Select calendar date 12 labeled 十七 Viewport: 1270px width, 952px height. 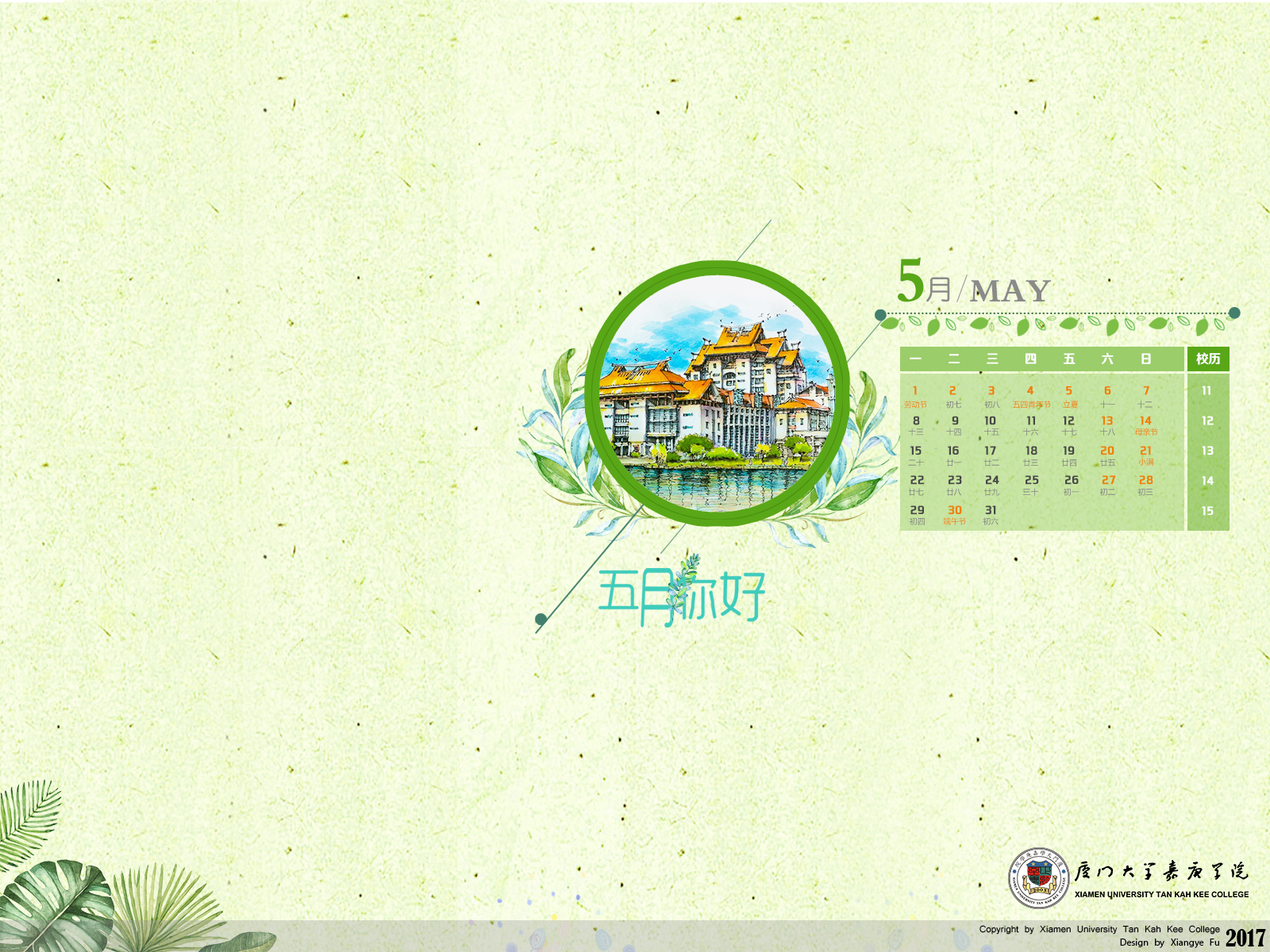pyautogui.click(x=1069, y=426)
